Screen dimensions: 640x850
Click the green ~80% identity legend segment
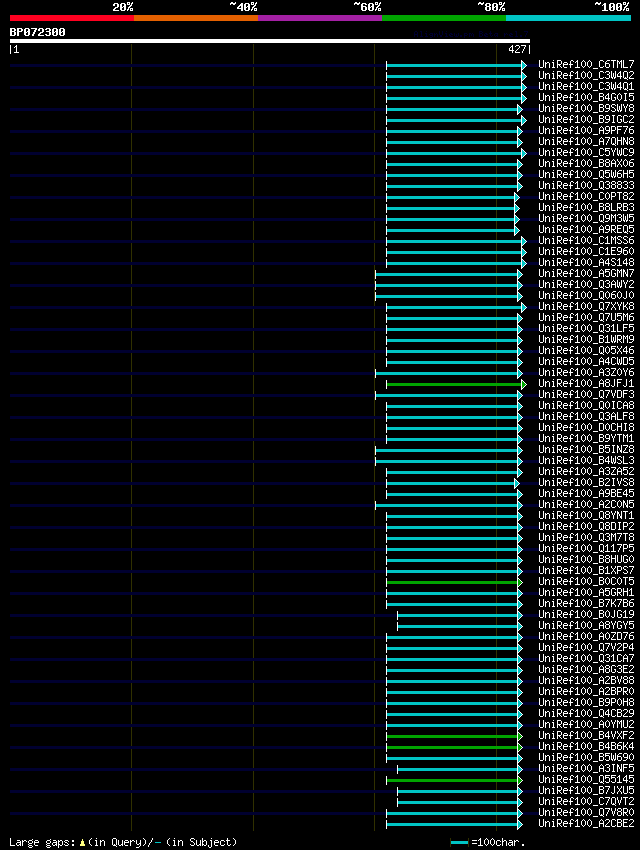point(444,18)
